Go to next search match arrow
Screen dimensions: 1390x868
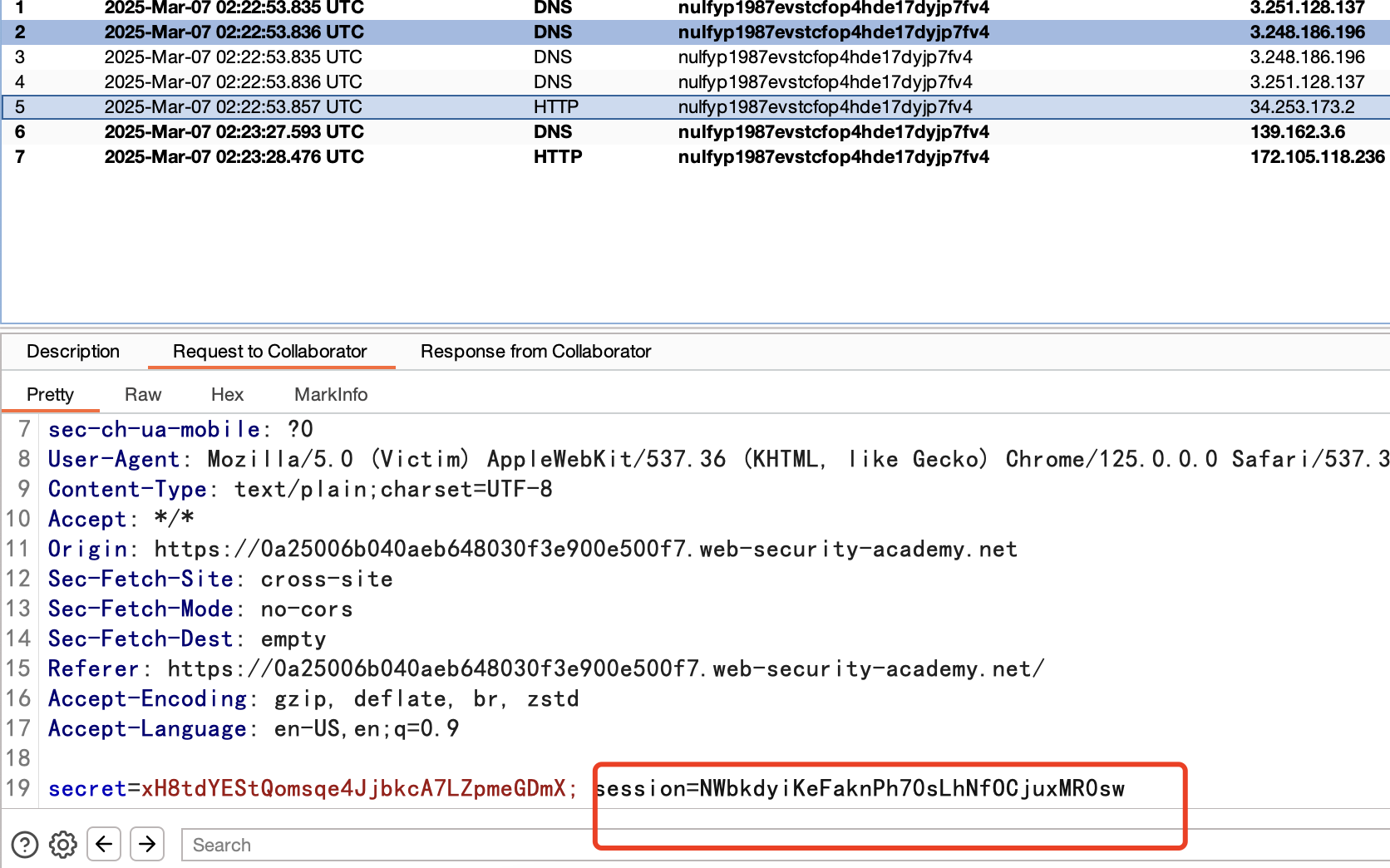tap(147, 845)
